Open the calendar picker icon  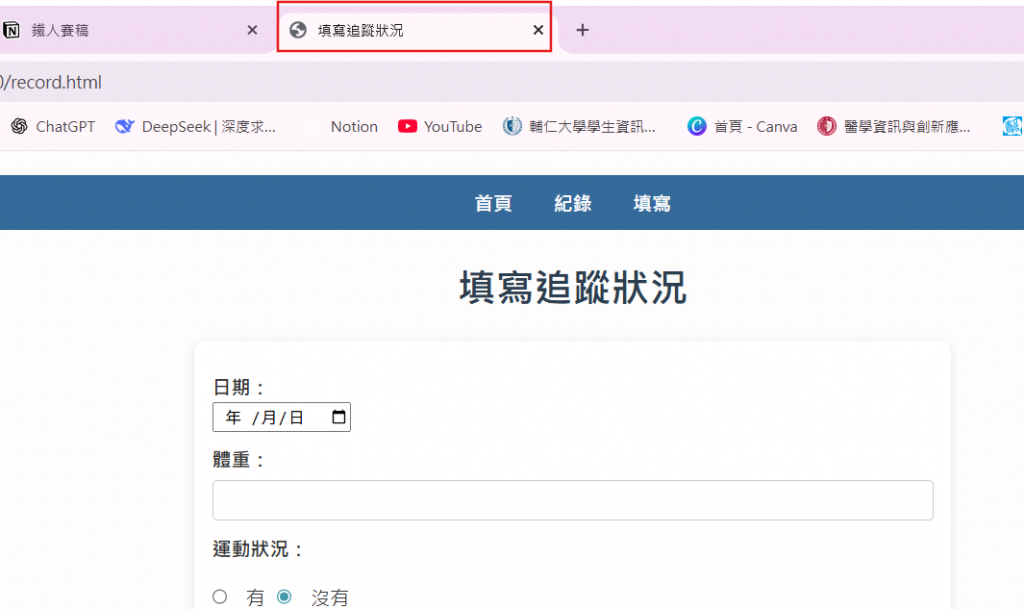pos(338,417)
